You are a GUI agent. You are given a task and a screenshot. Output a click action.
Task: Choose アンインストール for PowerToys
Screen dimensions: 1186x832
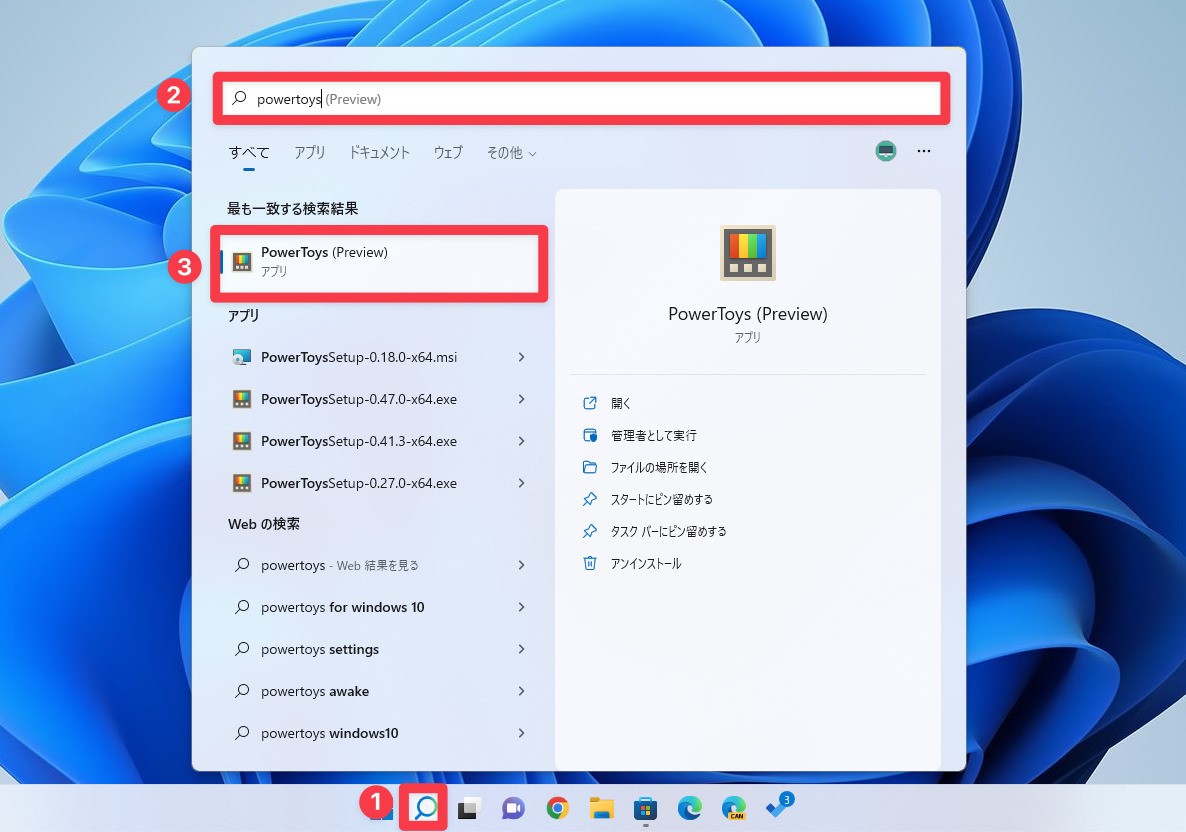646,563
